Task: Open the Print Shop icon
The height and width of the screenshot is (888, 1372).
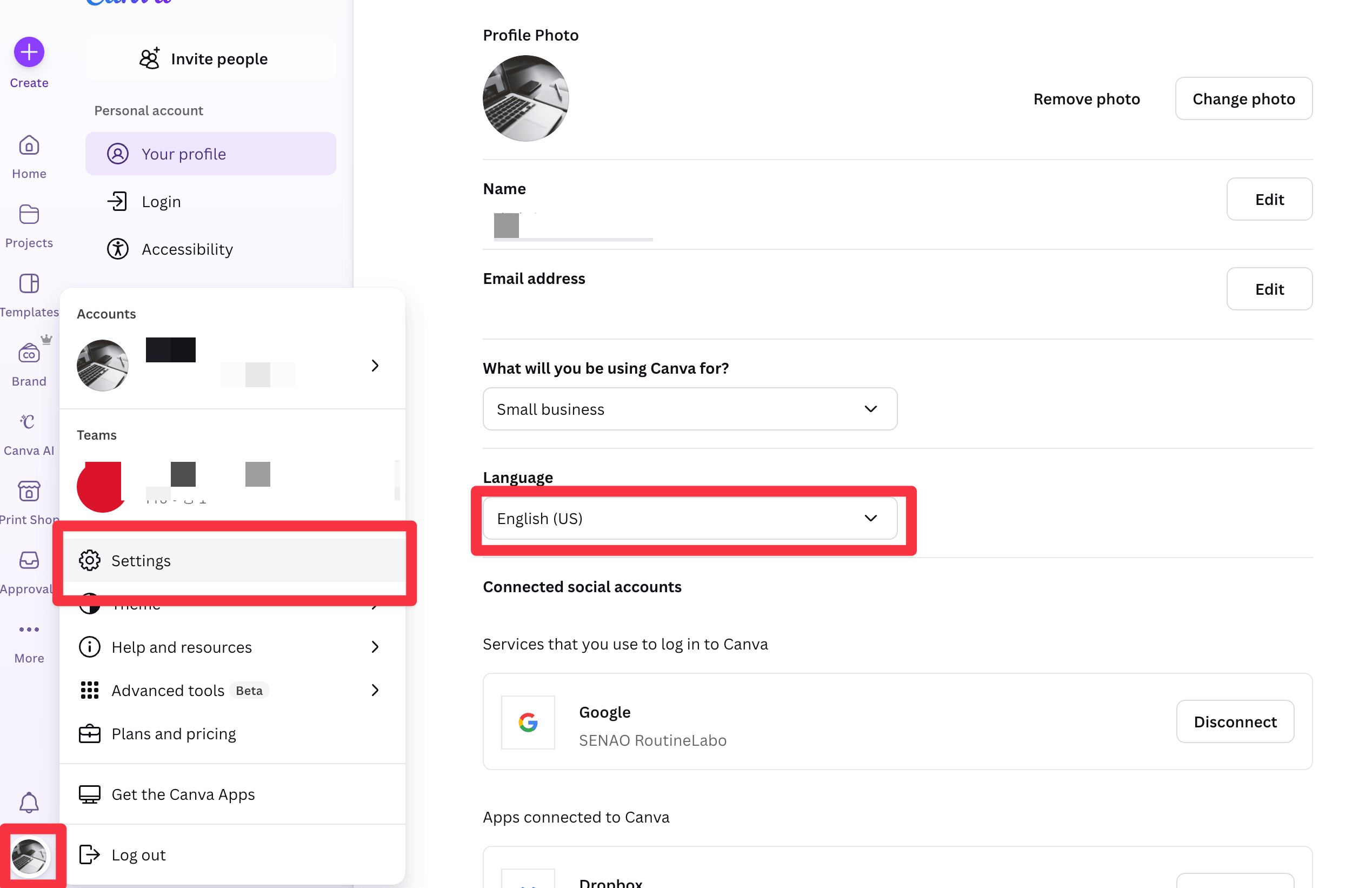Action: tap(29, 491)
